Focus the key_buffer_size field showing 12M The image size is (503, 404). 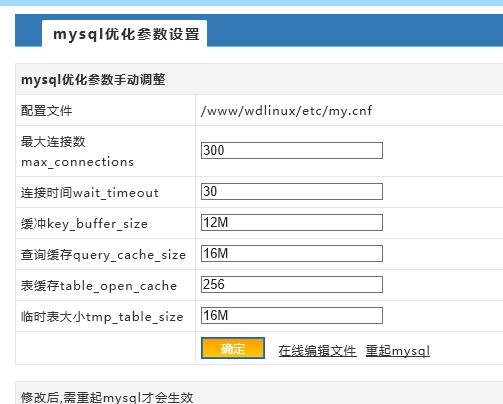click(292, 222)
